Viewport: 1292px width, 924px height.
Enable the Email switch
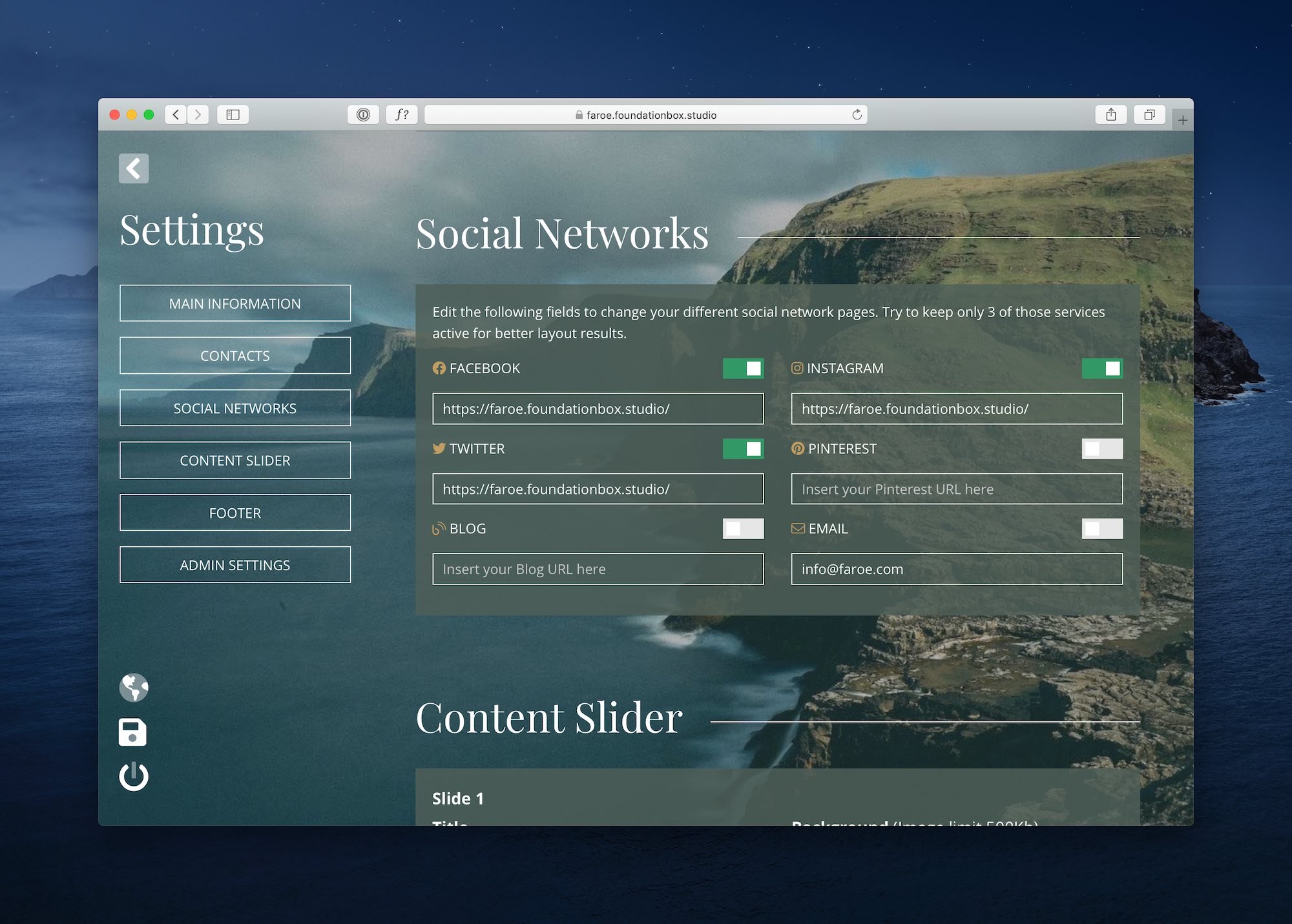pyautogui.click(x=1102, y=529)
